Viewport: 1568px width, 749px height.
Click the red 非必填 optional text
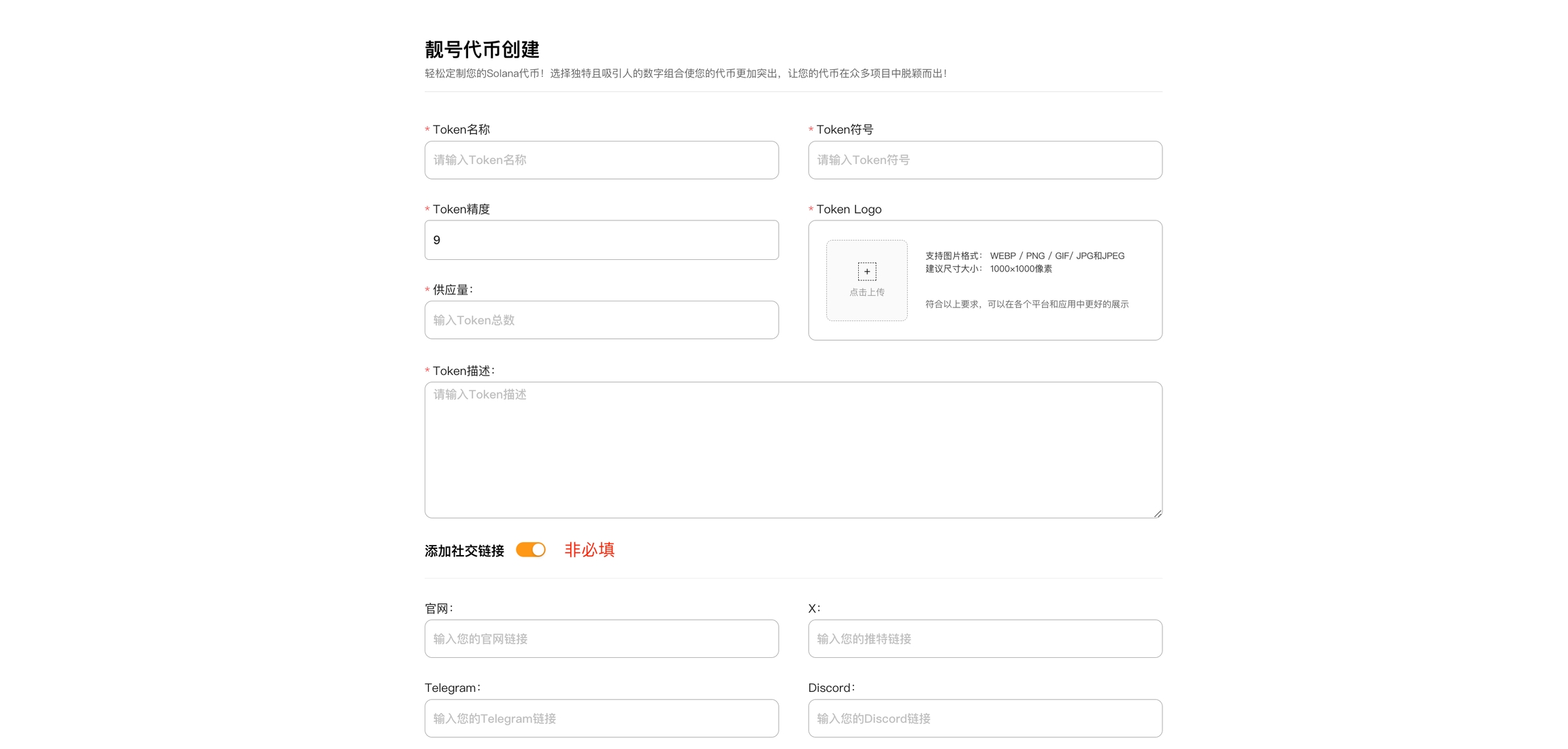(x=589, y=550)
